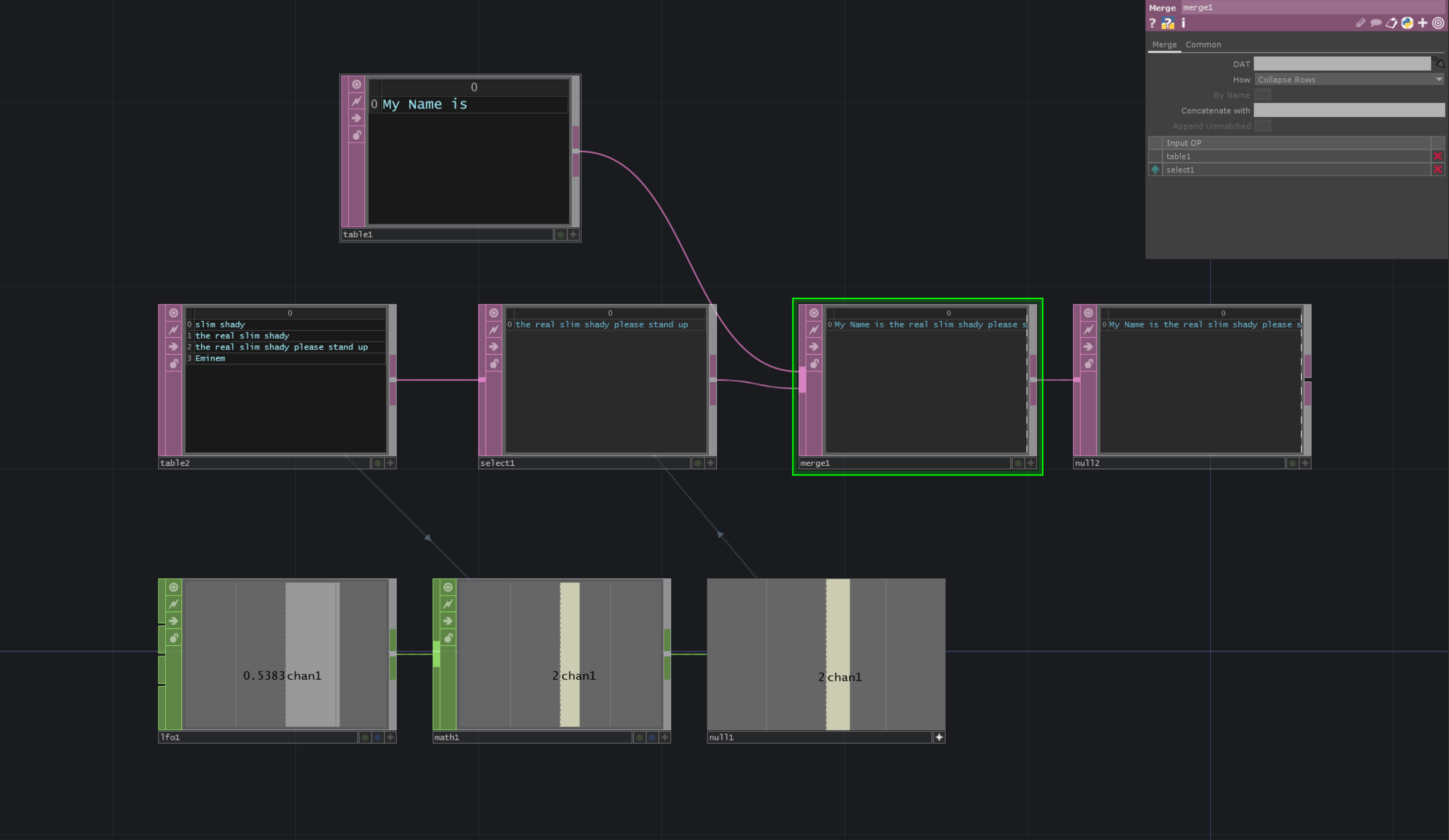Expand the plus button on null1 node
The image size is (1449, 840).
click(x=938, y=737)
